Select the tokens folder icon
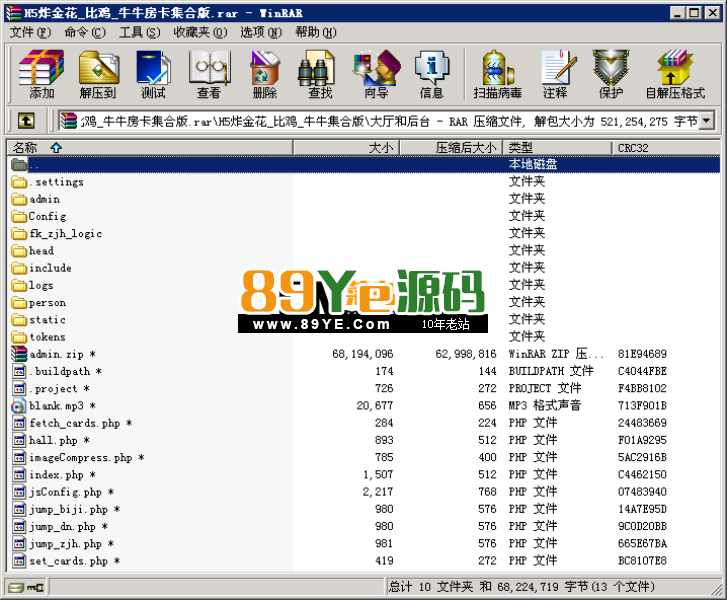Screen dimensions: 727x600 coord(19,337)
